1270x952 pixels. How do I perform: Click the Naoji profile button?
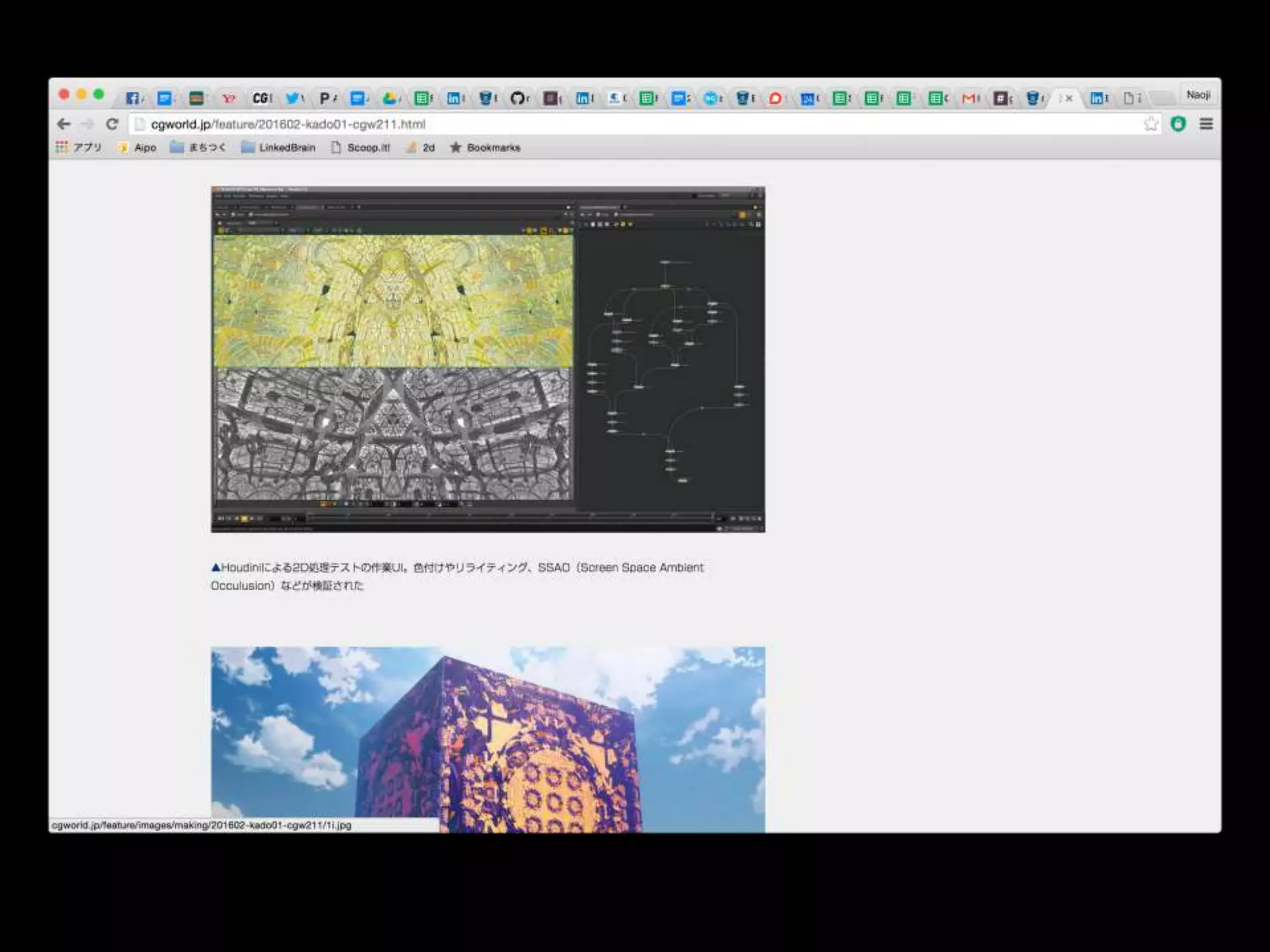pyautogui.click(x=1198, y=95)
